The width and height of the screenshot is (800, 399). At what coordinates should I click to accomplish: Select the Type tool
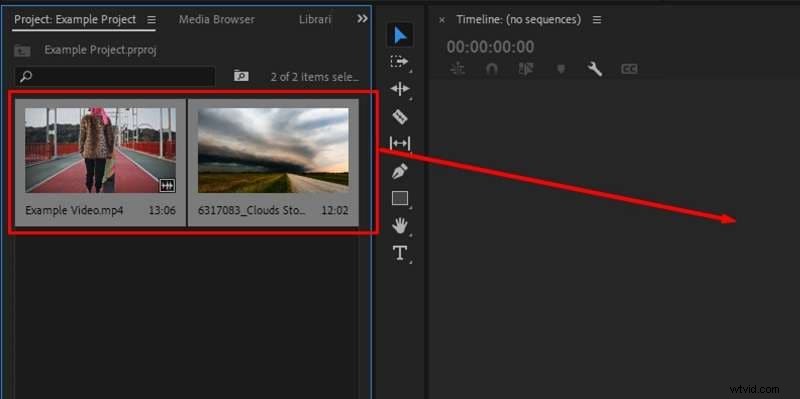(x=399, y=253)
